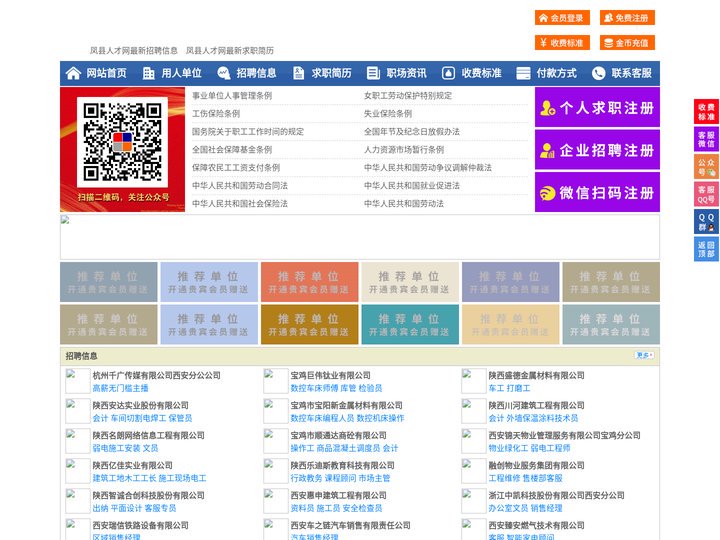Open 陕西盛德金属材料有限公司 listing

pos(536,375)
